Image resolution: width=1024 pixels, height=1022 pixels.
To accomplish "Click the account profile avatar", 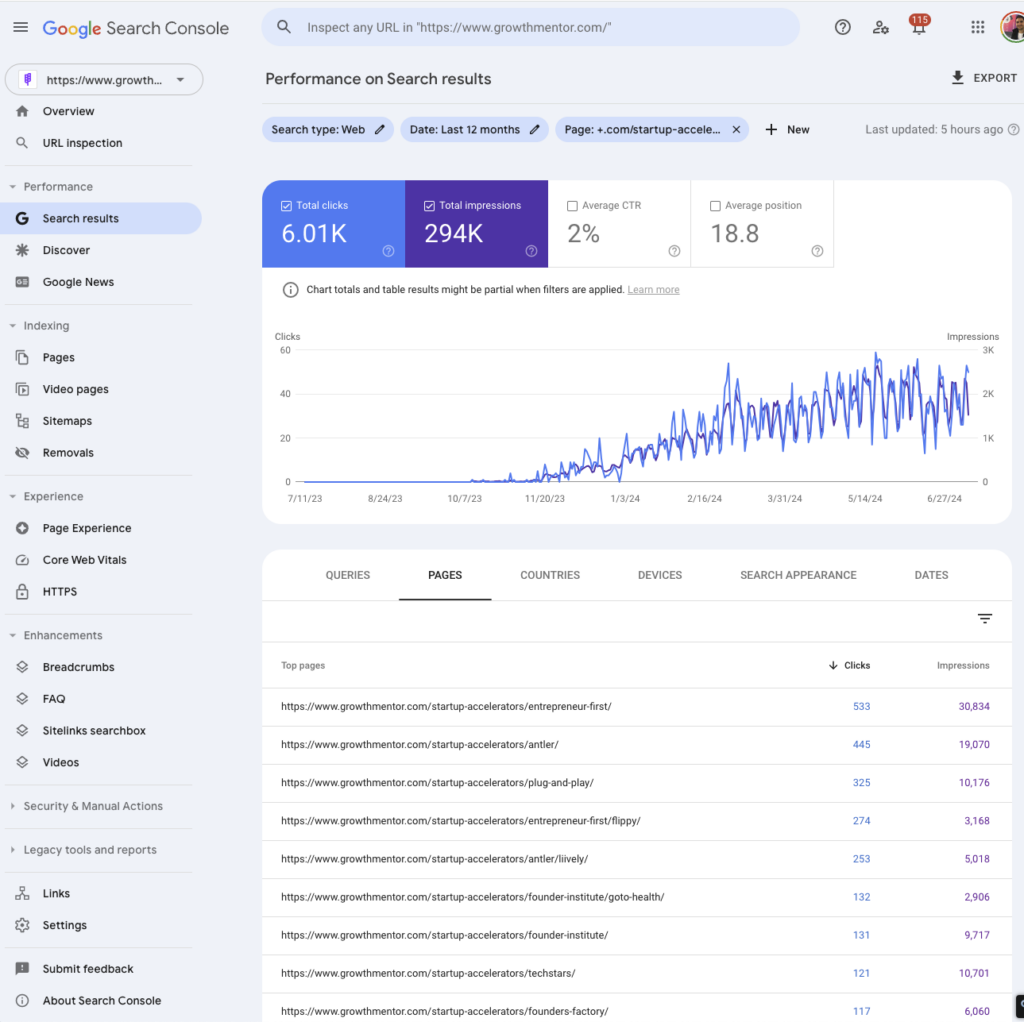I will 1013,27.
